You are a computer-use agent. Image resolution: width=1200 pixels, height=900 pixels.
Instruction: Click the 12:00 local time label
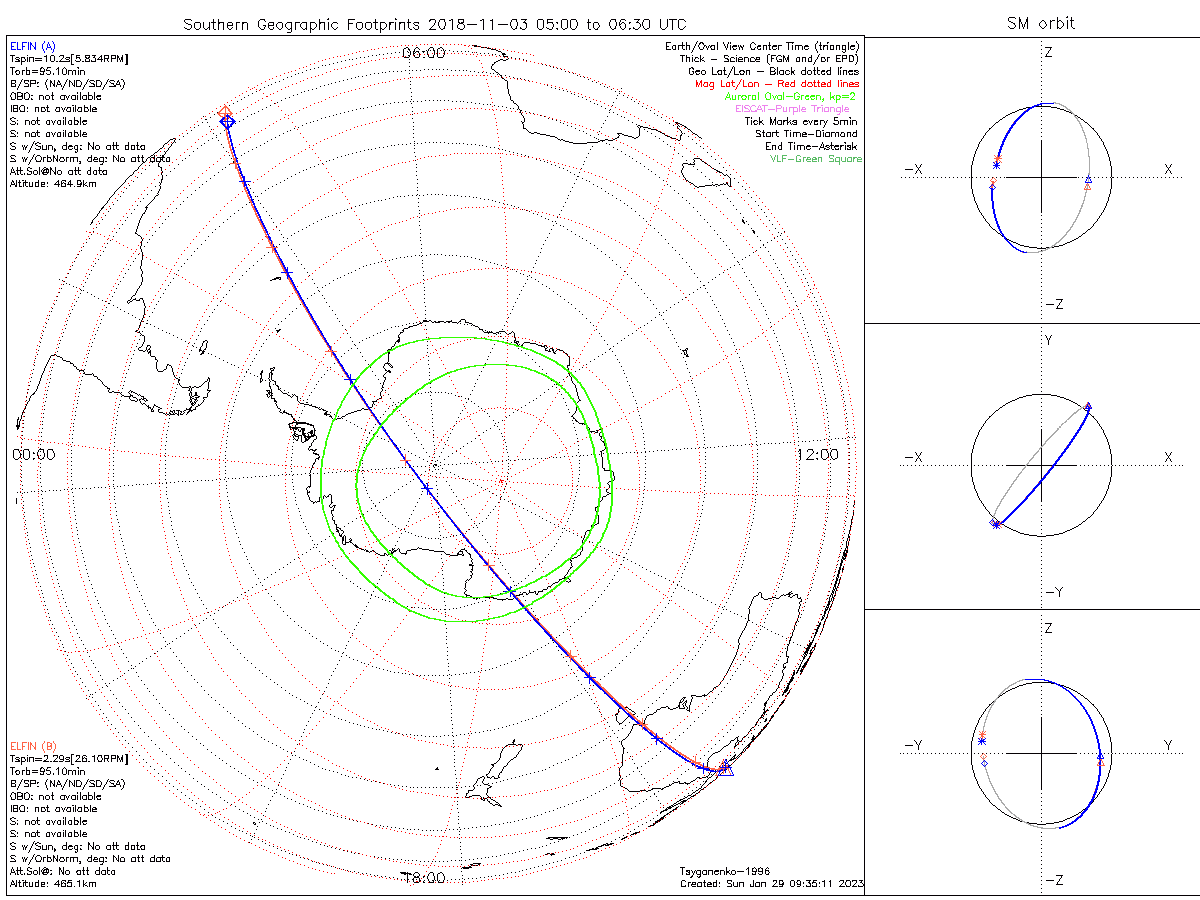click(817, 454)
